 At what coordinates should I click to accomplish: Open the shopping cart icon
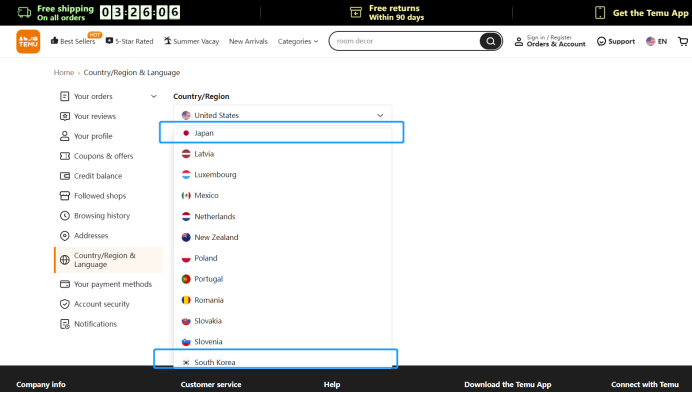[683, 42]
